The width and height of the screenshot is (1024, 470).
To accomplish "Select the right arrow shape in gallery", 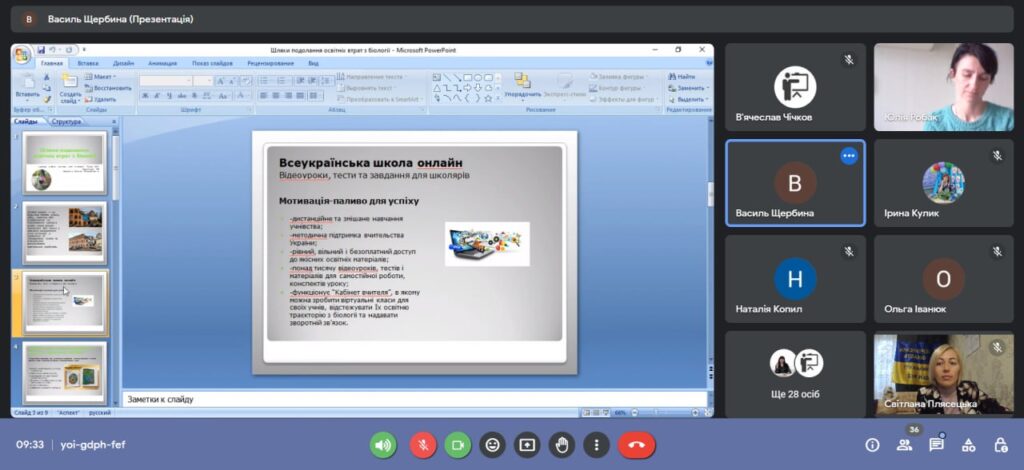I will pyautogui.click(x=468, y=87).
